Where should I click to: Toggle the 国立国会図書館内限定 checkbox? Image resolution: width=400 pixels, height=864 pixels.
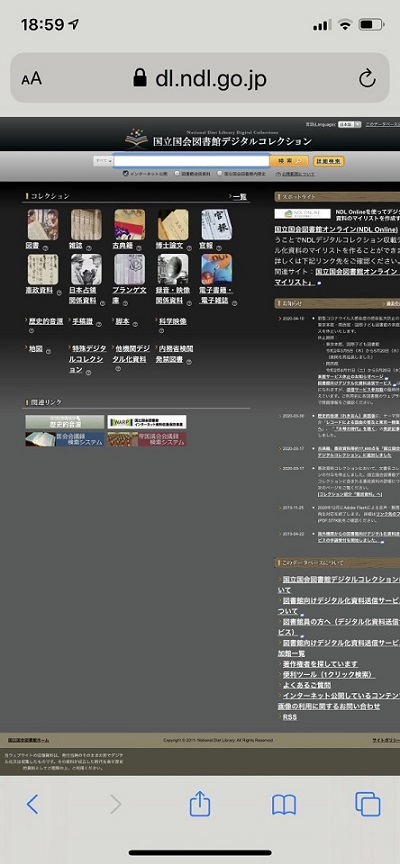pos(220,173)
